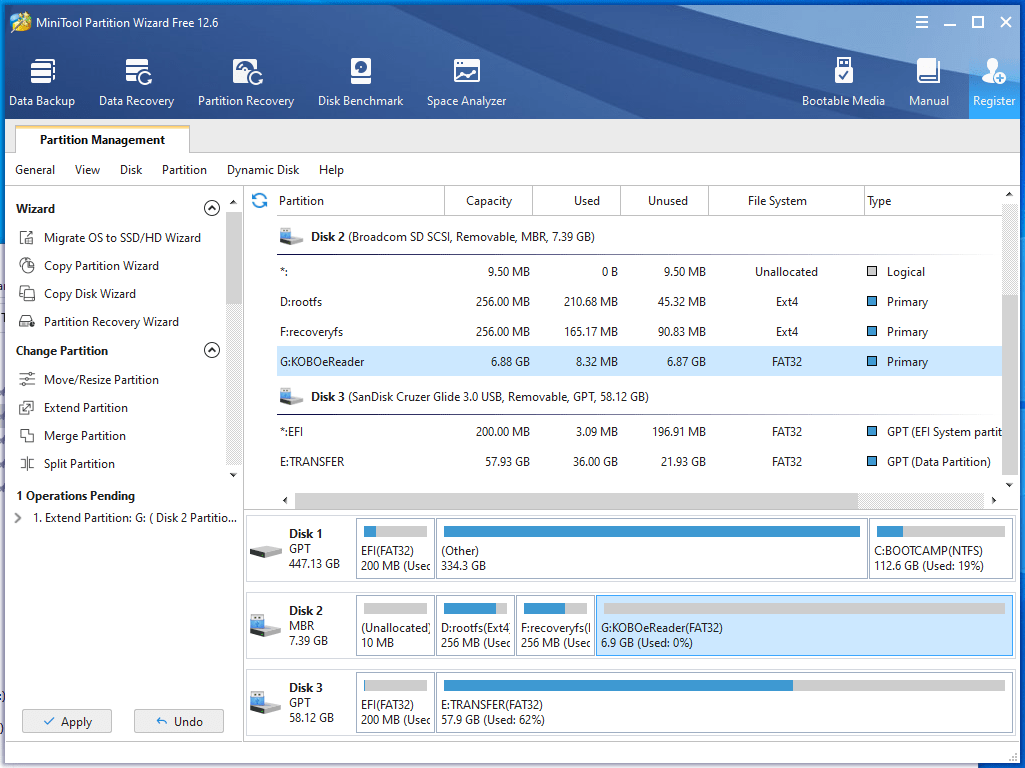Create Bootable Media
This screenshot has height=768, width=1025.
[x=843, y=82]
